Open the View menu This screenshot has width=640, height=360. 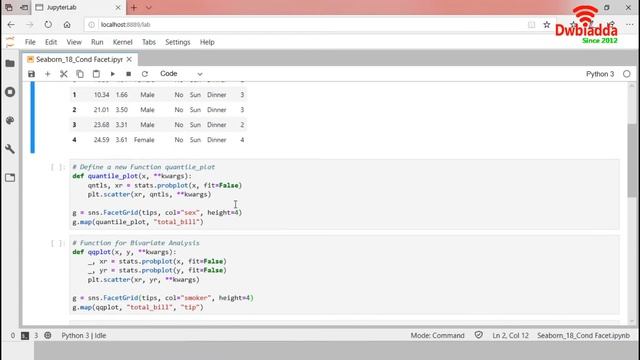pos(74,42)
